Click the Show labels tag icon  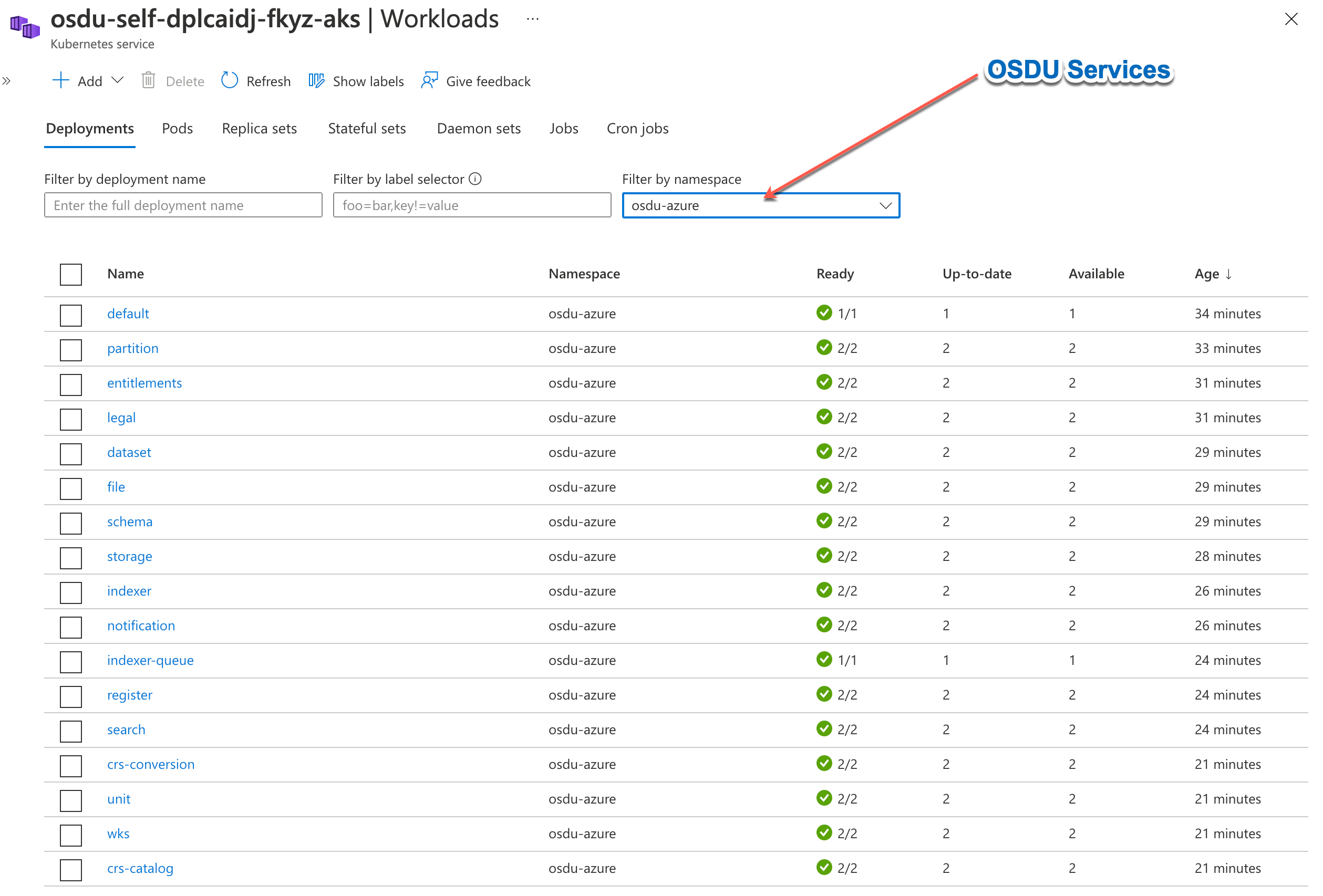click(316, 81)
